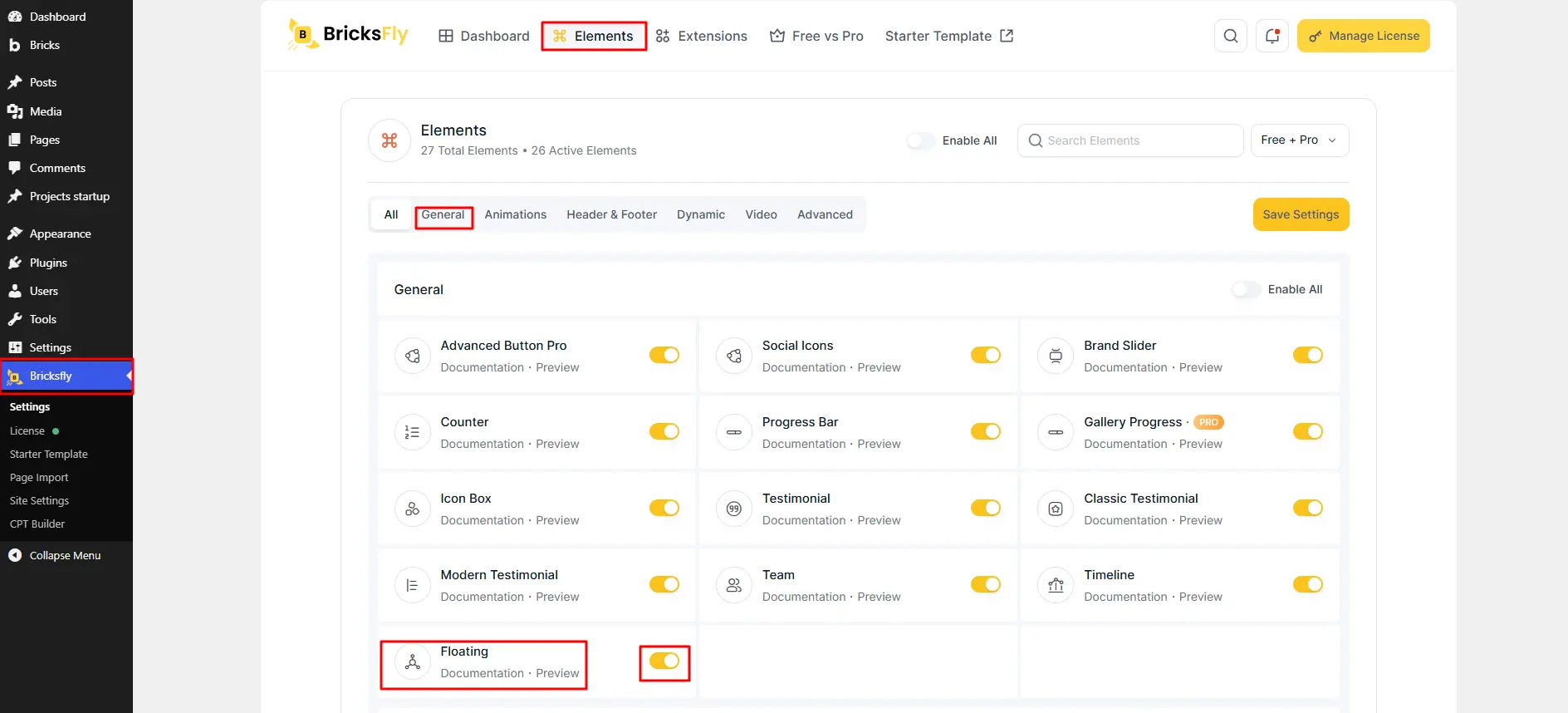Switch to the All tab
The image size is (1568, 713).
point(391,214)
